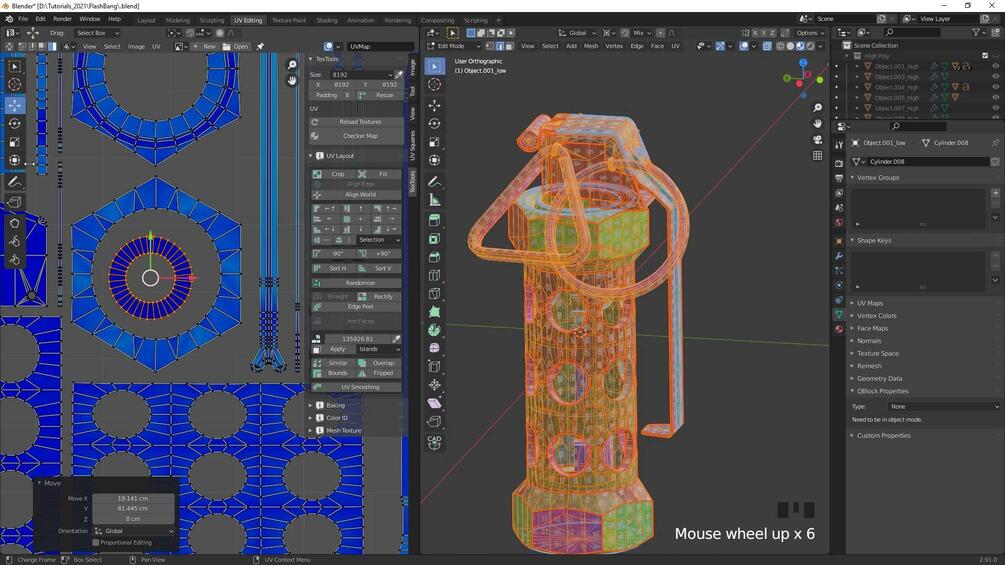1005x565 pixels.
Task: Open the QBlock Type dropdown set to None
Action: pyautogui.click(x=944, y=406)
